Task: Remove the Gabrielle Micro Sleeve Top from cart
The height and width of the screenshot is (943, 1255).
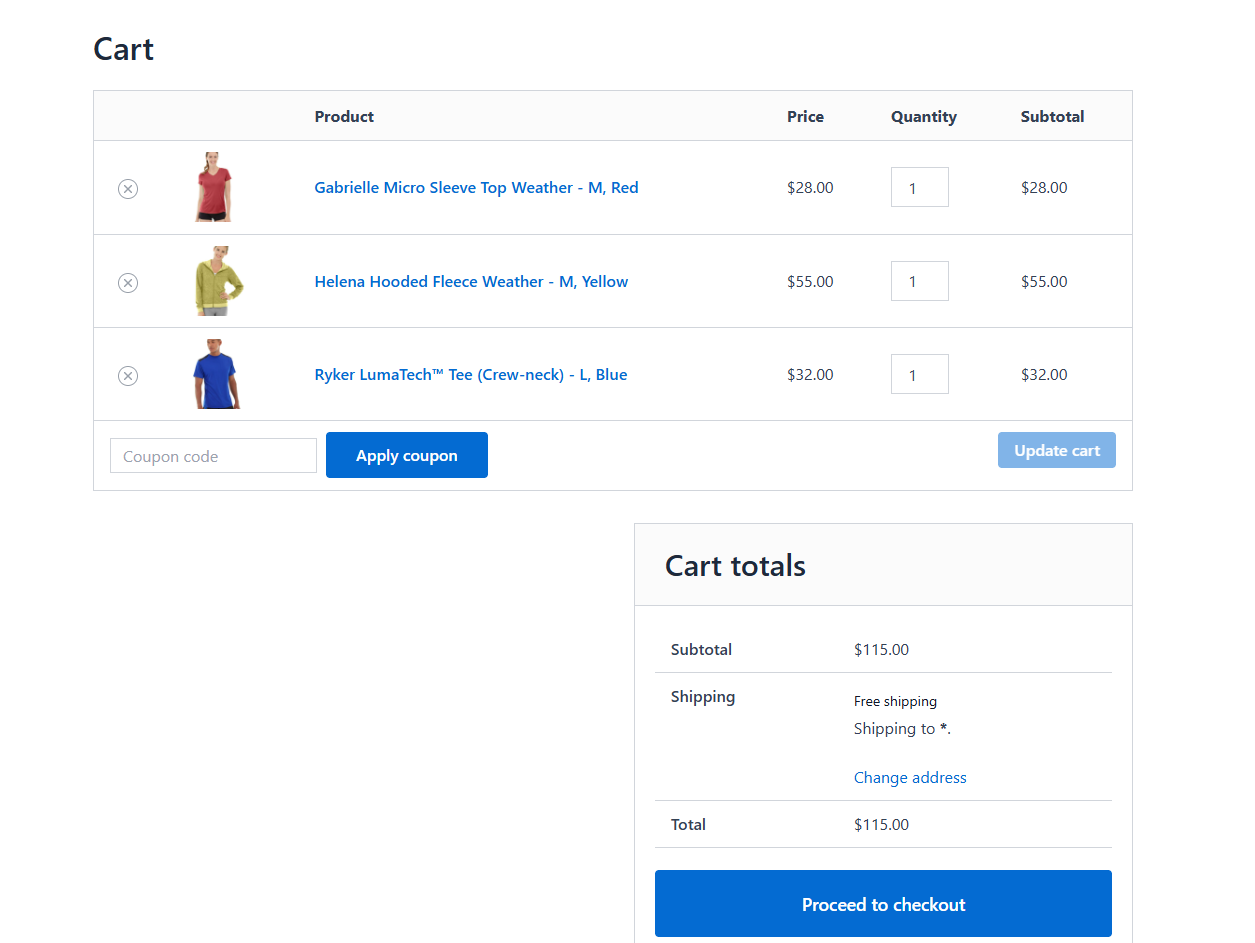Action: [x=127, y=188]
